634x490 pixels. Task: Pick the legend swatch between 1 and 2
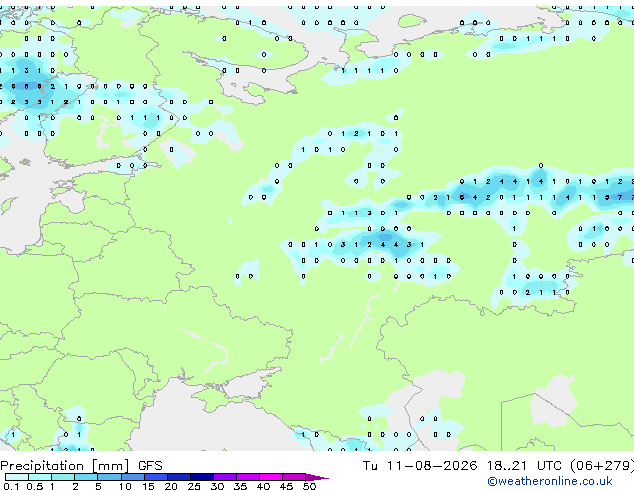click(x=63, y=477)
